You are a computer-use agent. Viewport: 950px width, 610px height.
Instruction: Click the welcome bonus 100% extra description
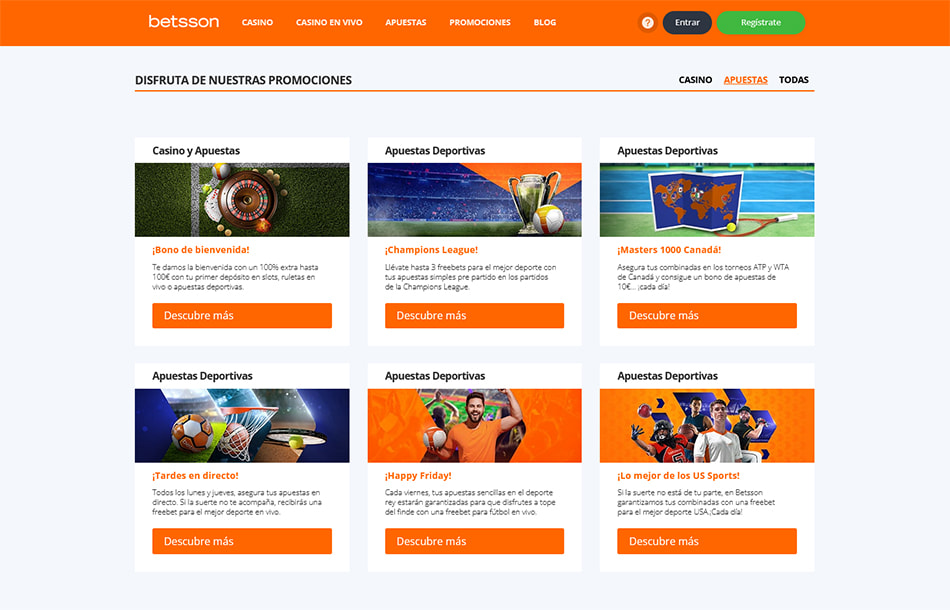tap(235, 277)
